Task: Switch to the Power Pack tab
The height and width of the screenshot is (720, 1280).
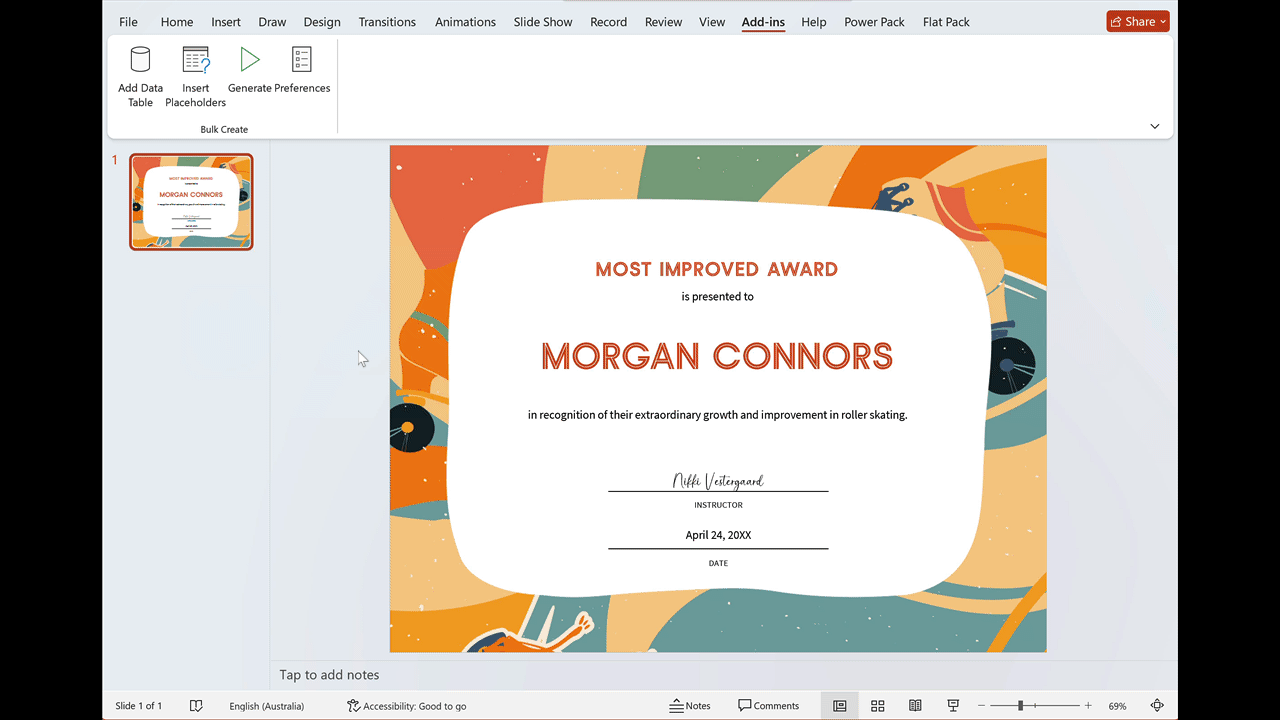Action: pyautogui.click(x=874, y=22)
